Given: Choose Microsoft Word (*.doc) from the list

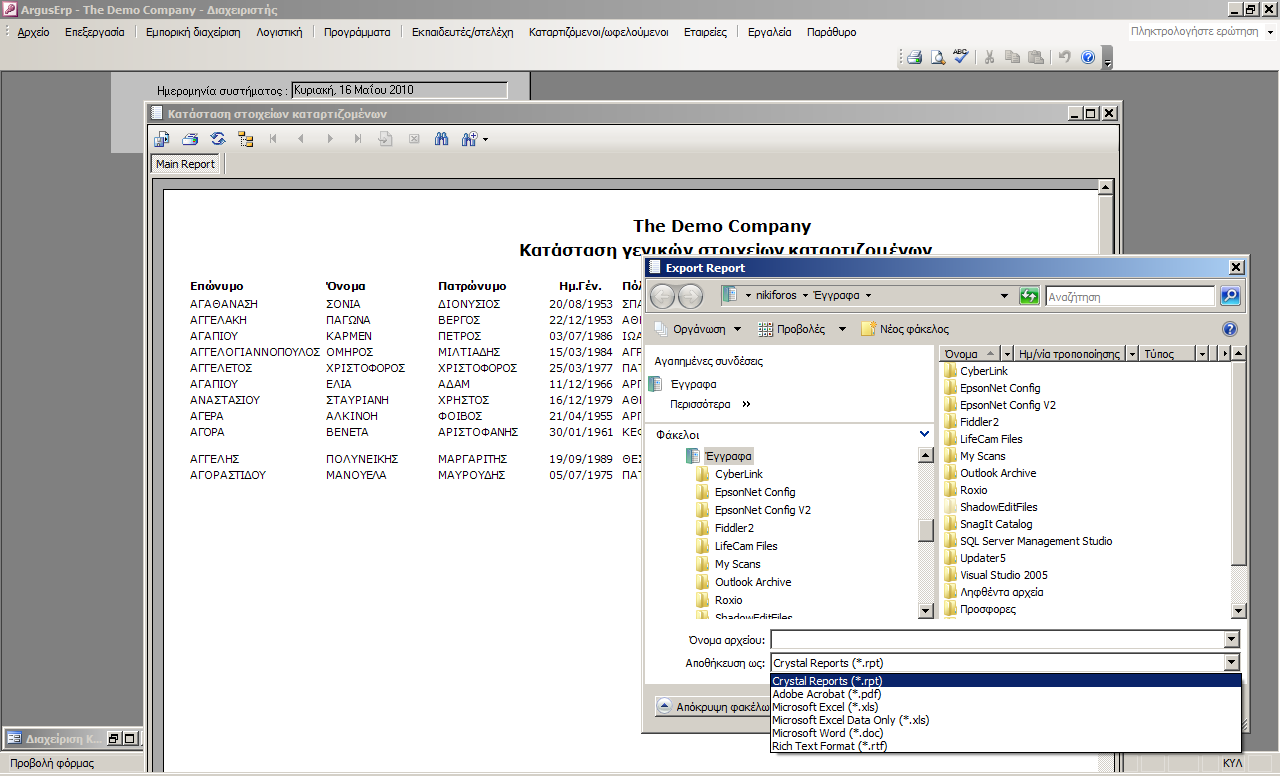Looking at the screenshot, I should (x=827, y=733).
